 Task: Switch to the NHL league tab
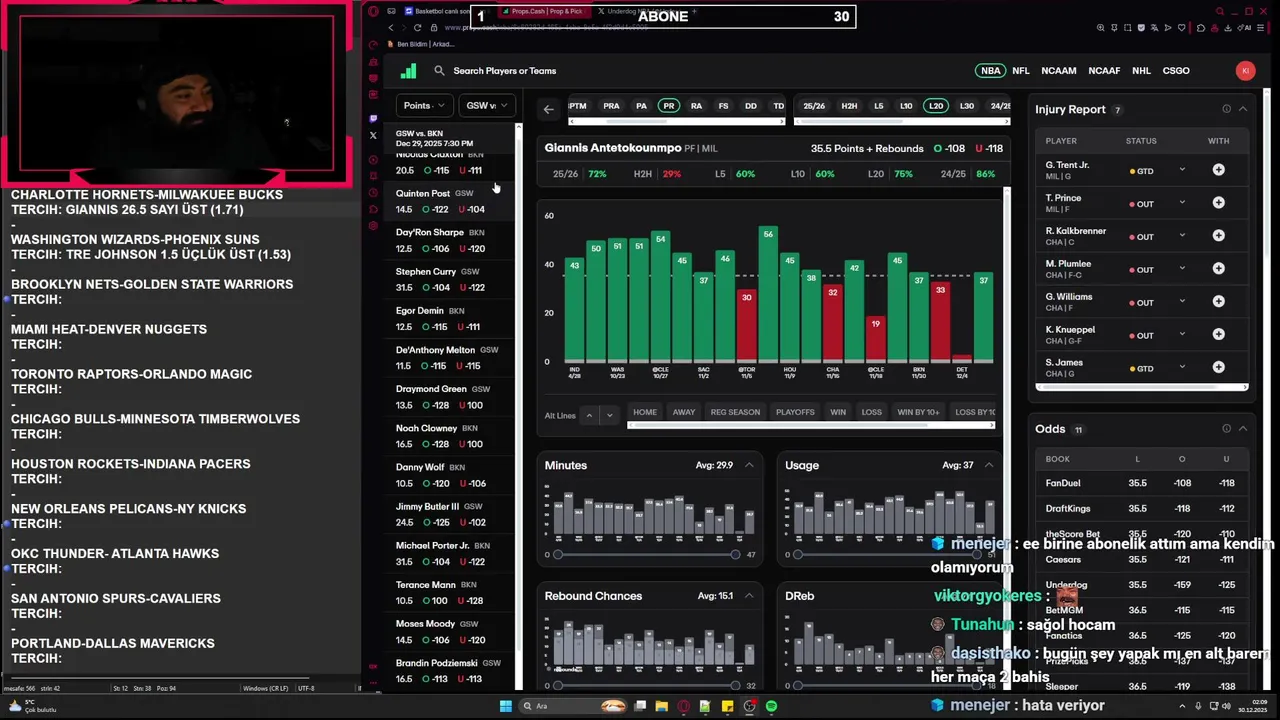(1141, 71)
